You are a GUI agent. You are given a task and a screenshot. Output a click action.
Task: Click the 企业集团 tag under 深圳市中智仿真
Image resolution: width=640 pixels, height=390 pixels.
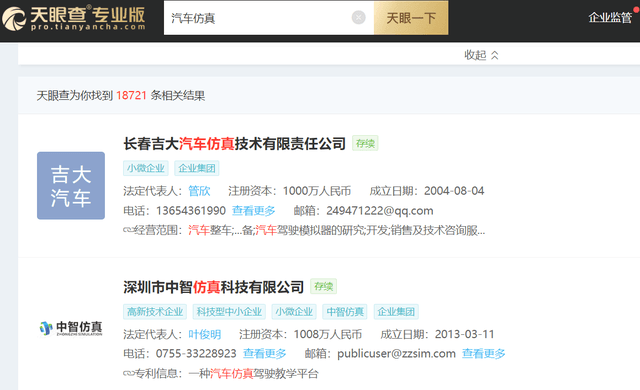pyautogui.click(x=396, y=312)
